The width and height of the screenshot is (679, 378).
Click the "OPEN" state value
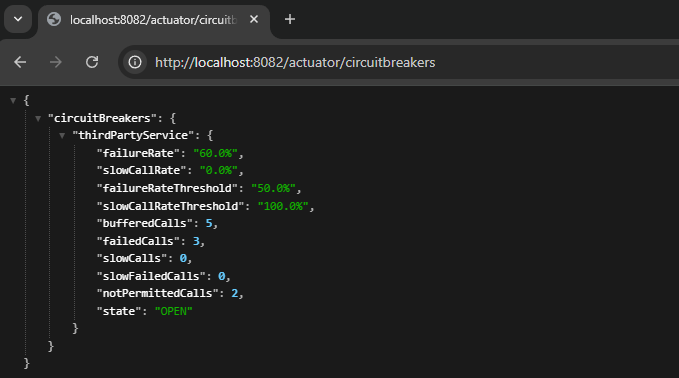pyautogui.click(x=174, y=311)
